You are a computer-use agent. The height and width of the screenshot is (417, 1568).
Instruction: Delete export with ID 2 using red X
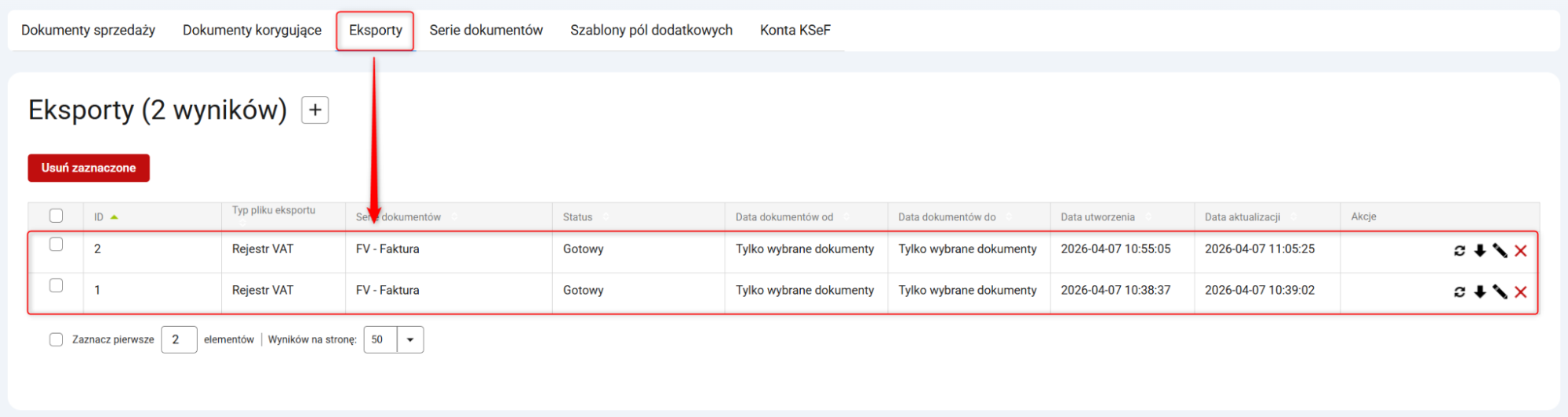(1520, 251)
